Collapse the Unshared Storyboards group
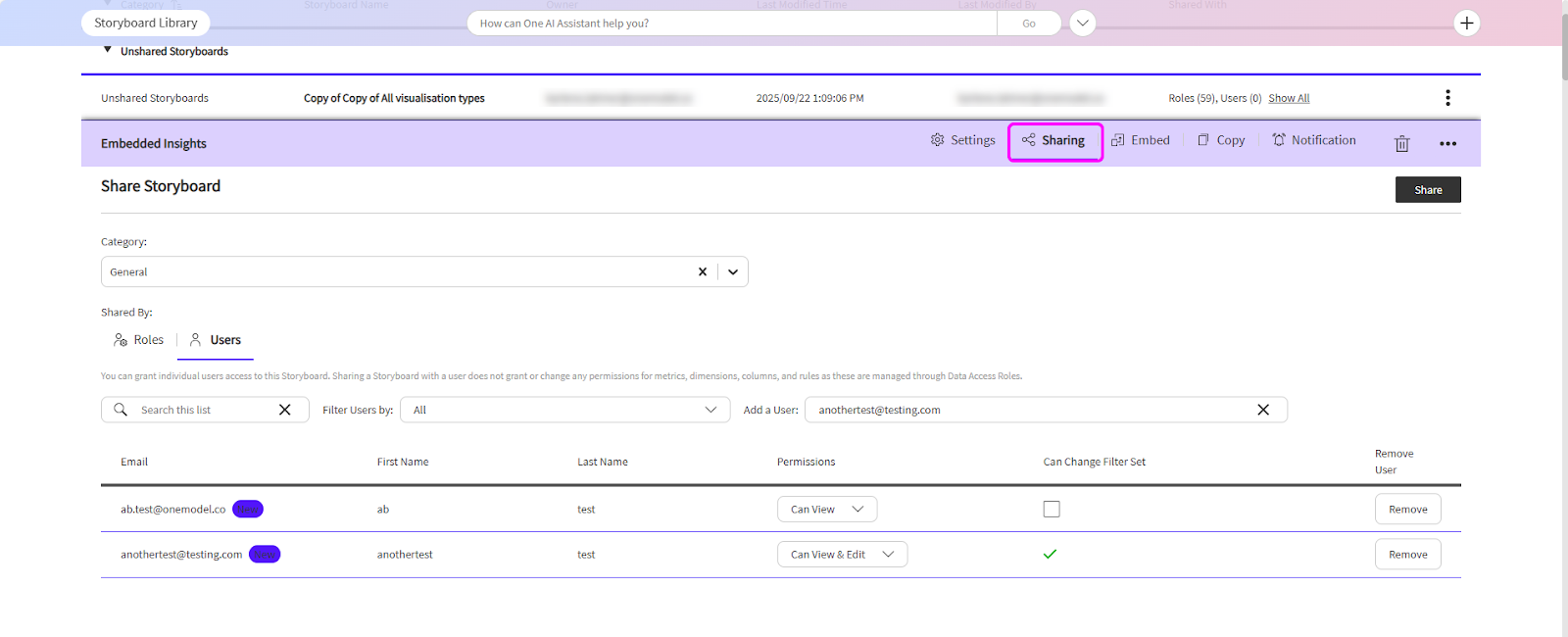1568x637 pixels. pyautogui.click(x=108, y=50)
